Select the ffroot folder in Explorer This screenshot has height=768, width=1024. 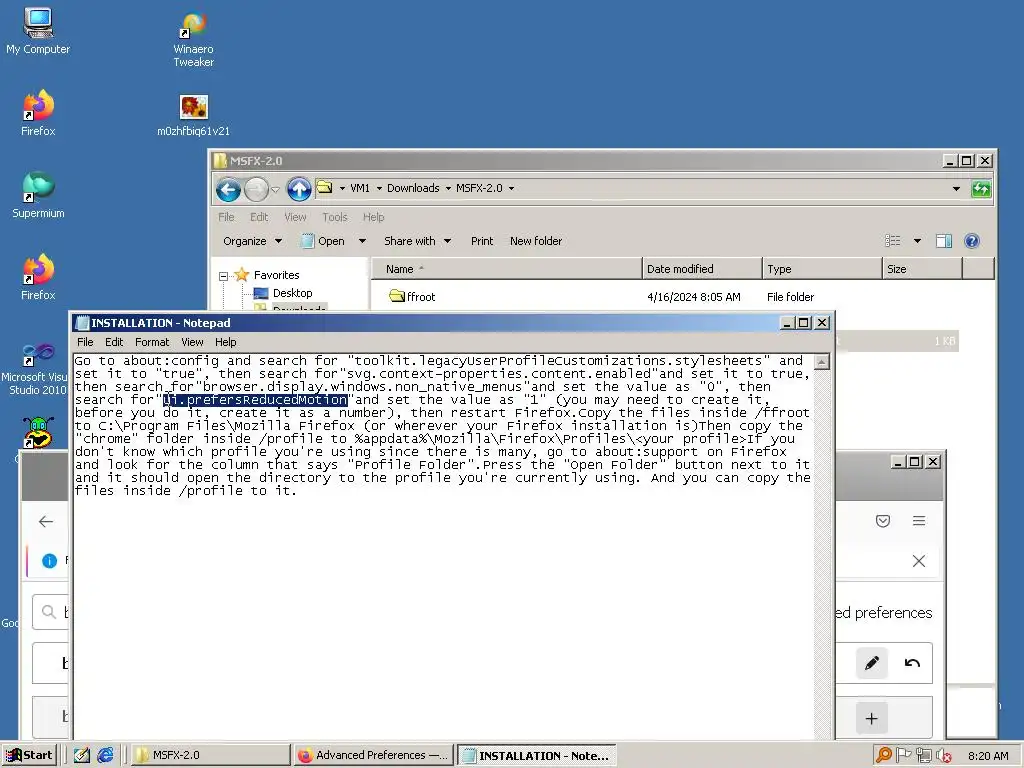[x=412, y=296]
